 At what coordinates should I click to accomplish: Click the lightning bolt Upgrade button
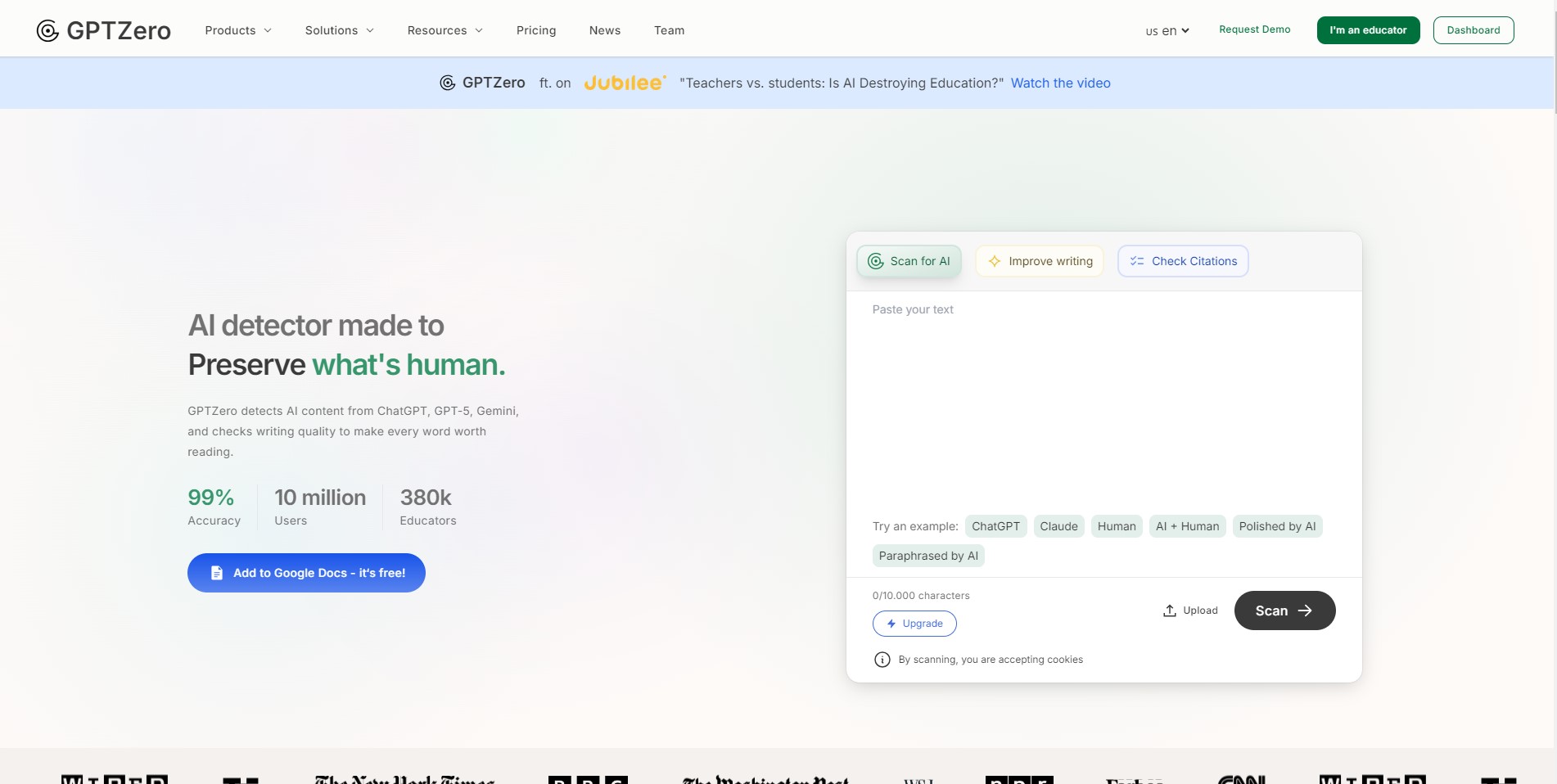pos(914,624)
